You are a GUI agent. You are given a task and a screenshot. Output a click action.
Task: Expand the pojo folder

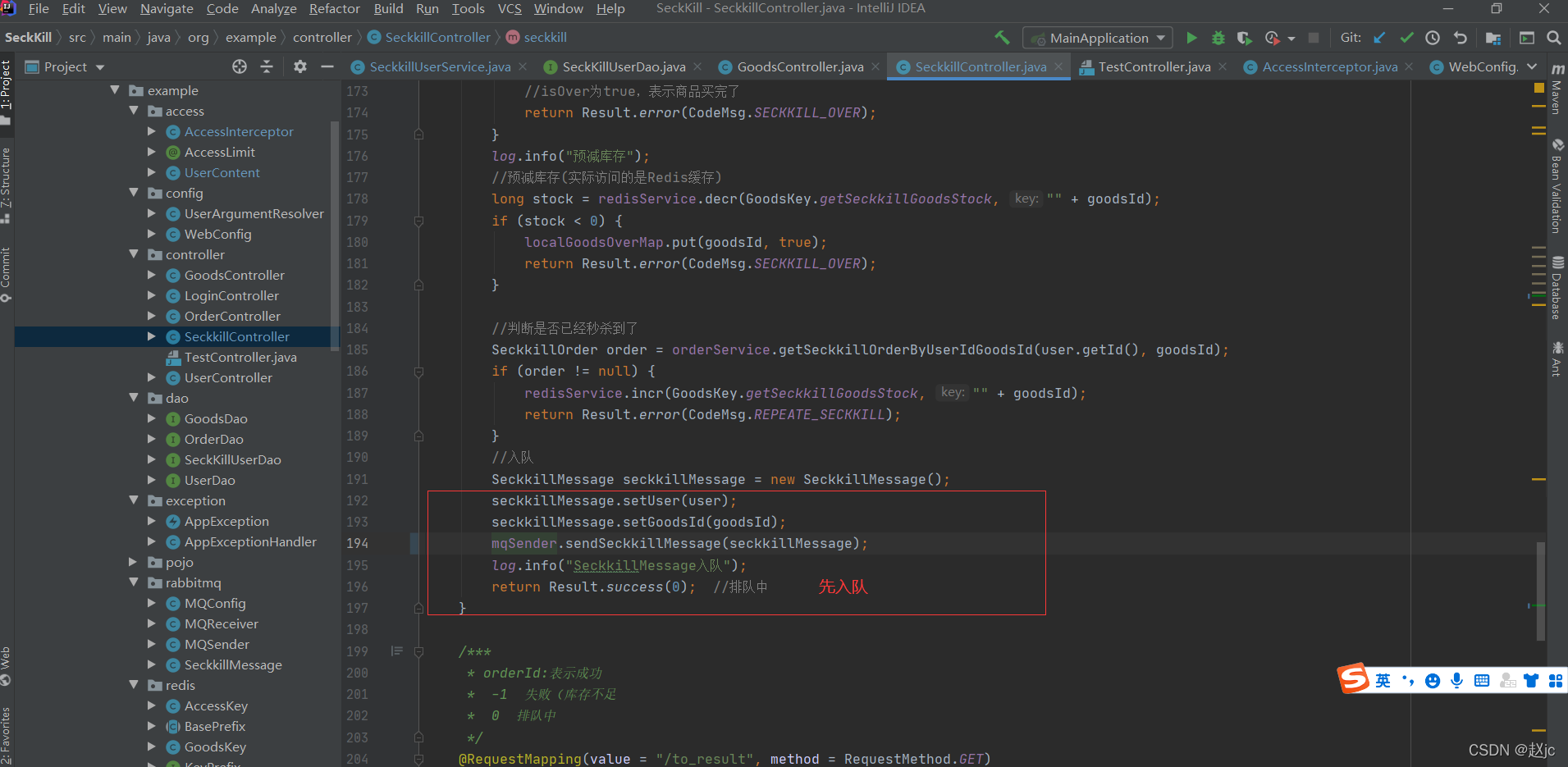[x=134, y=562]
